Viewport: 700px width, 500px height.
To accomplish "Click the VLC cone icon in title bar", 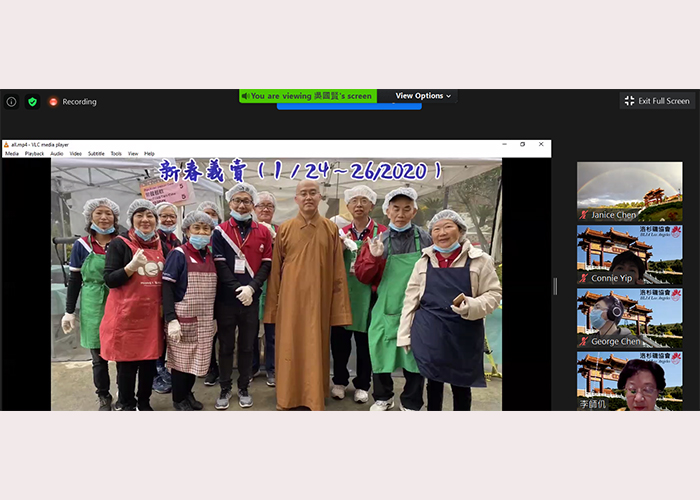I will click(6, 145).
